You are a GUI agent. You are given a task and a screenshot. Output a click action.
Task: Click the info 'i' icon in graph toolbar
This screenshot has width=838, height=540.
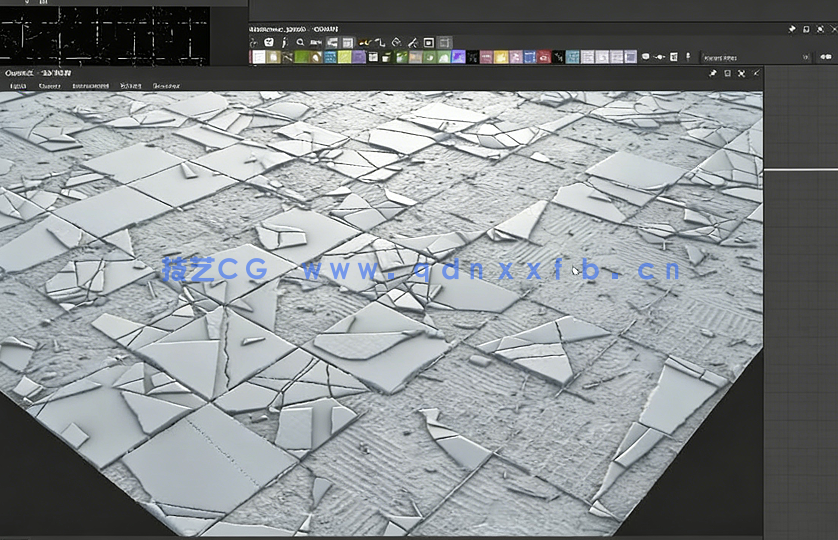tap(284, 42)
